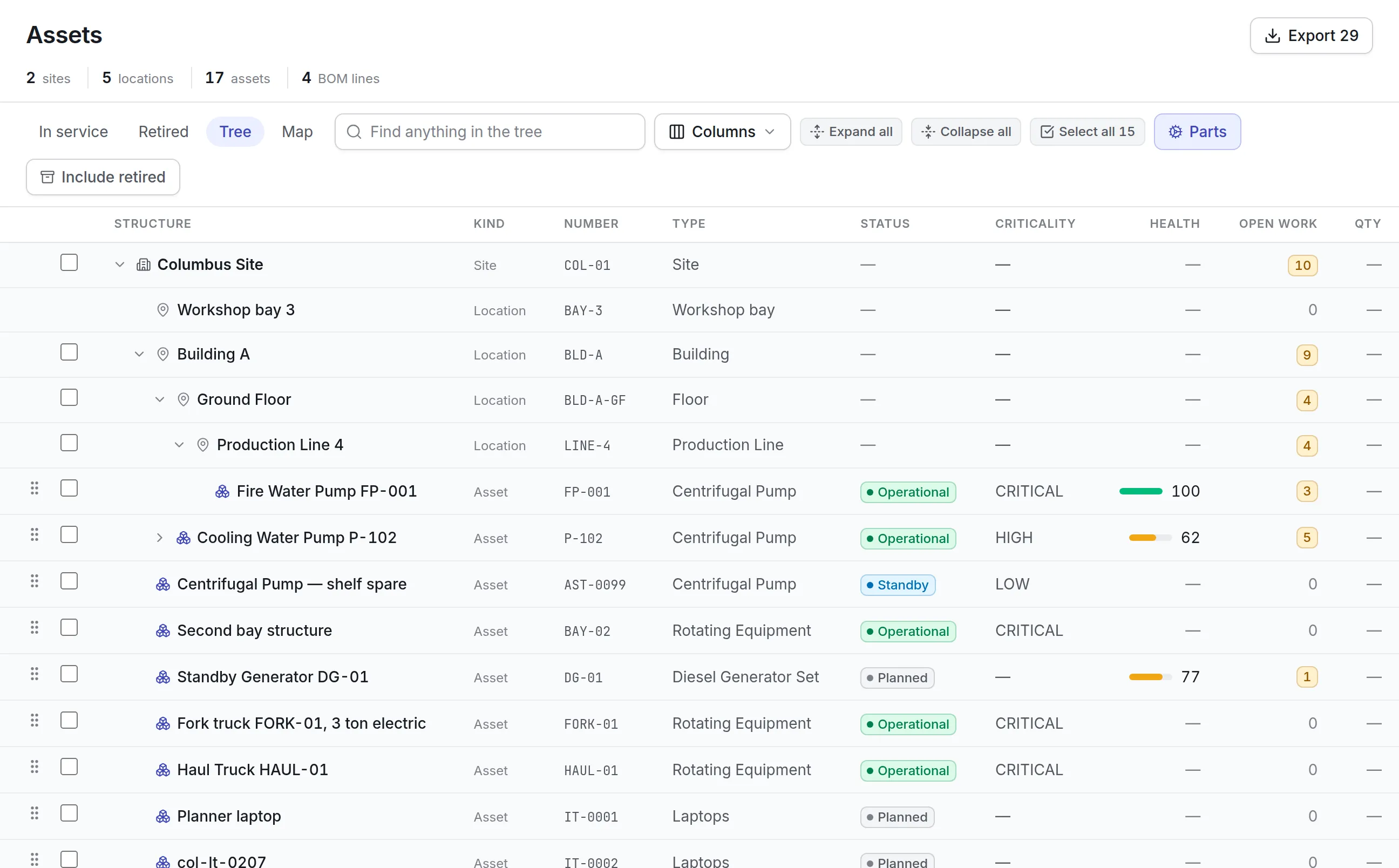
Task: Collapse the Building A node
Action: [x=139, y=354]
